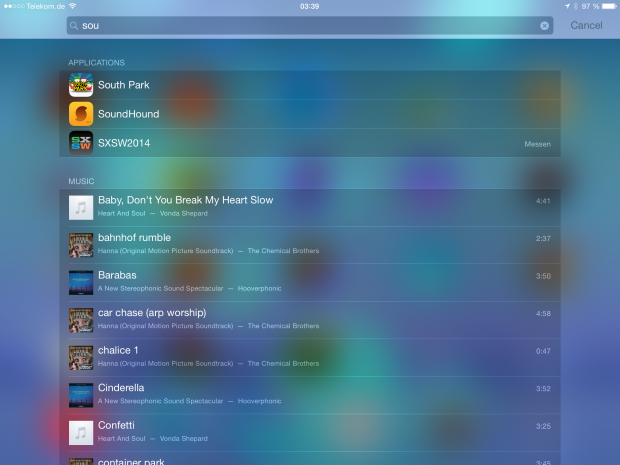Launch SoundHound via its orange icon
This screenshot has width=620, height=465.
pos(81,114)
